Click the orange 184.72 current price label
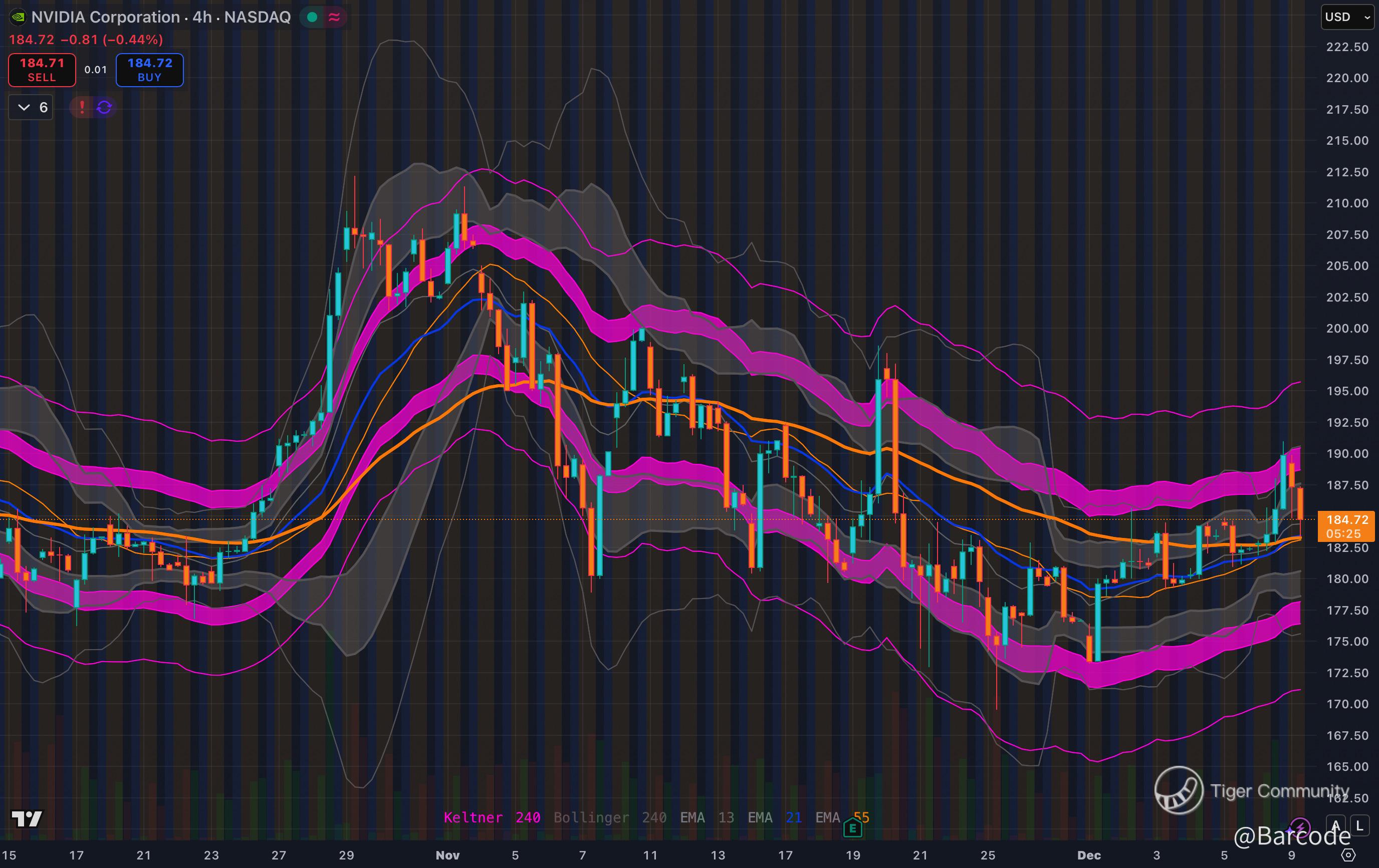Image resolution: width=1379 pixels, height=868 pixels. coord(1346,520)
